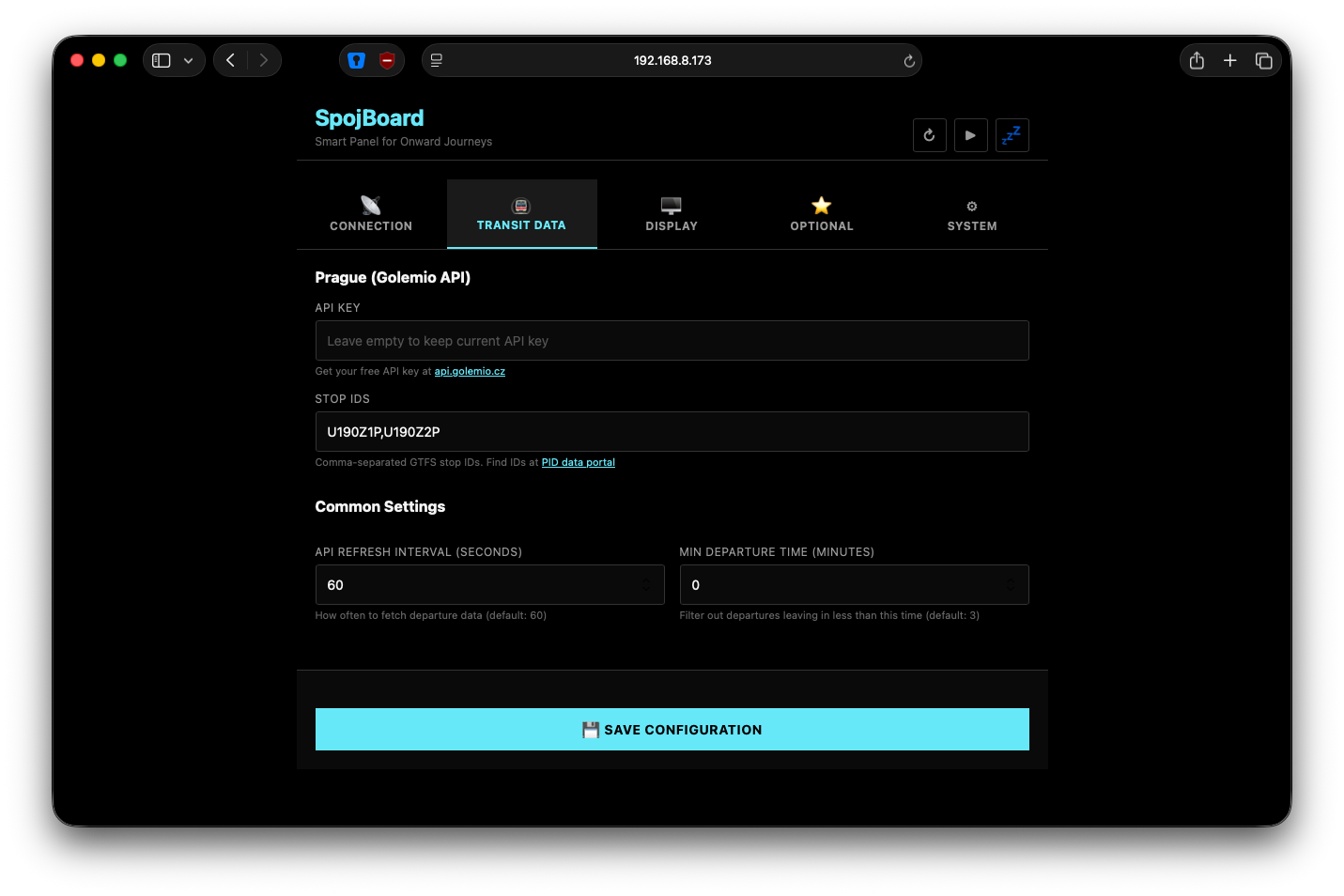
Task: Open the Display tab
Action: (x=672, y=214)
